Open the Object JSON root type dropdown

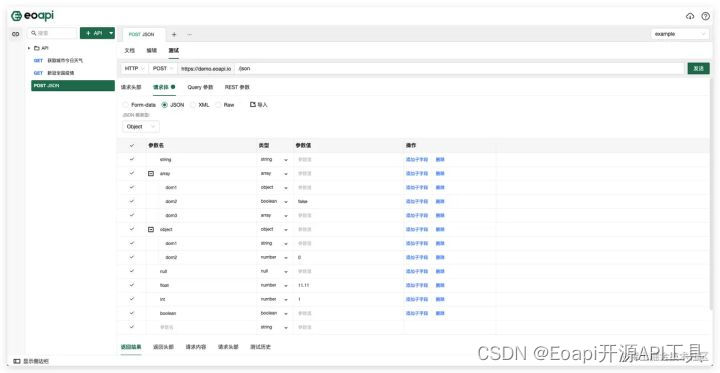point(141,126)
